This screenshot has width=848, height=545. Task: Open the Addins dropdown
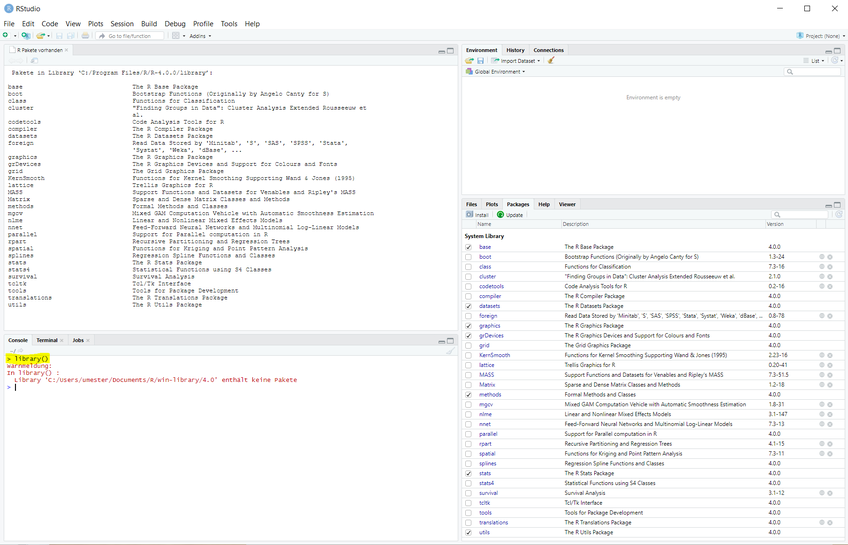click(x=200, y=36)
